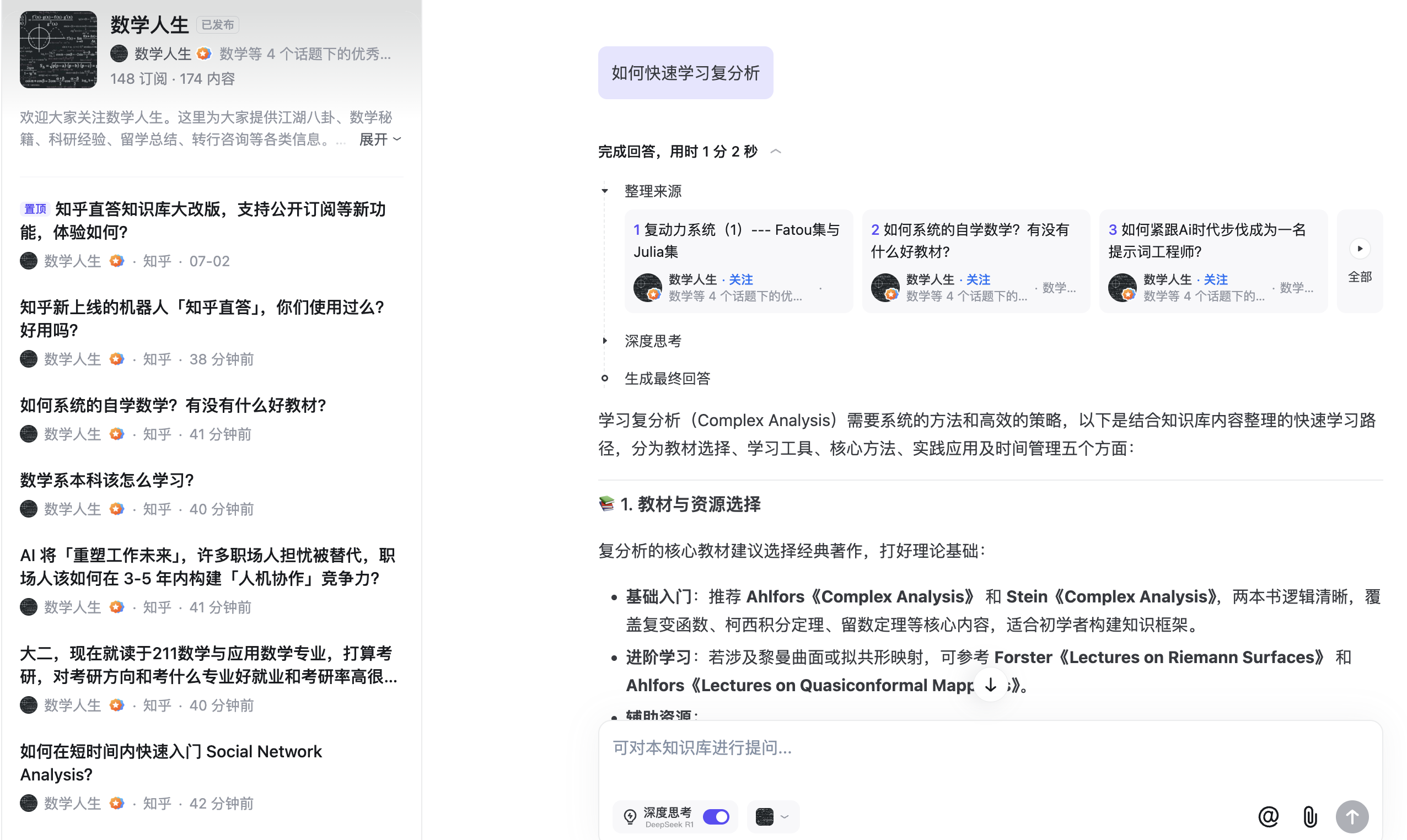Click the lightbulb 深度思考 icon
The height and width of the screenshot is (840, 1407).
(630, 816)
